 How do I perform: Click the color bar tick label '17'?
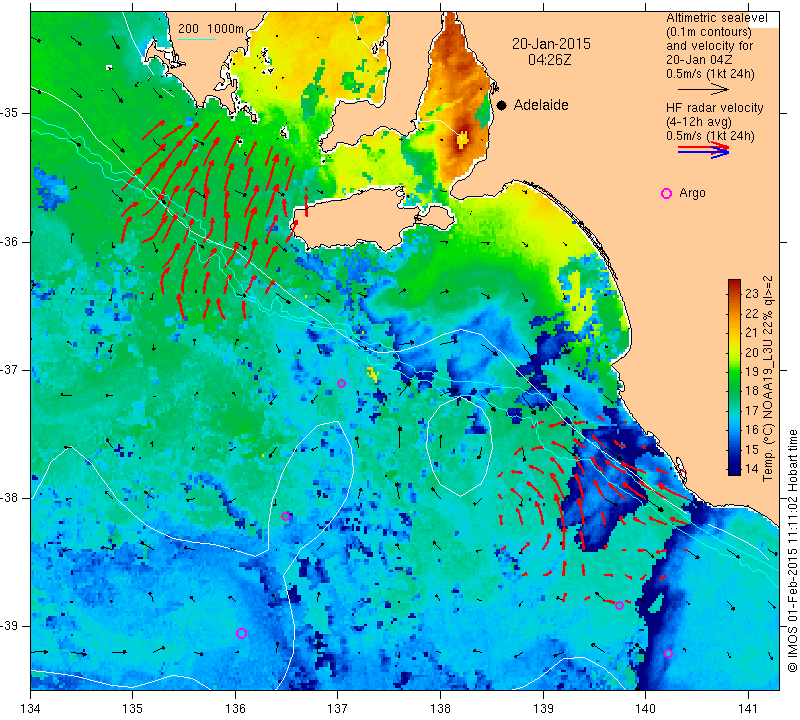click(x=752, y=410)
